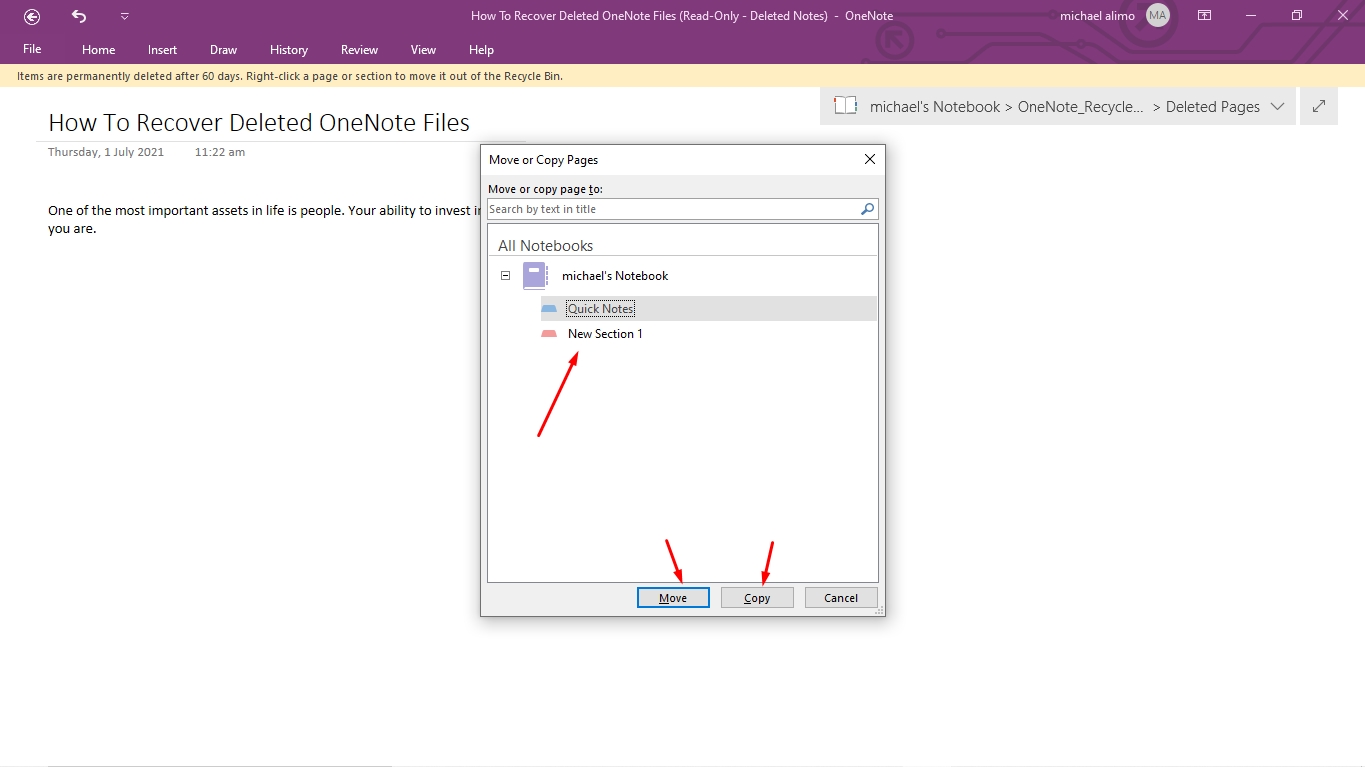Expand the notebook breadcrumb dropdown chevron

(x=1277, y=107)
